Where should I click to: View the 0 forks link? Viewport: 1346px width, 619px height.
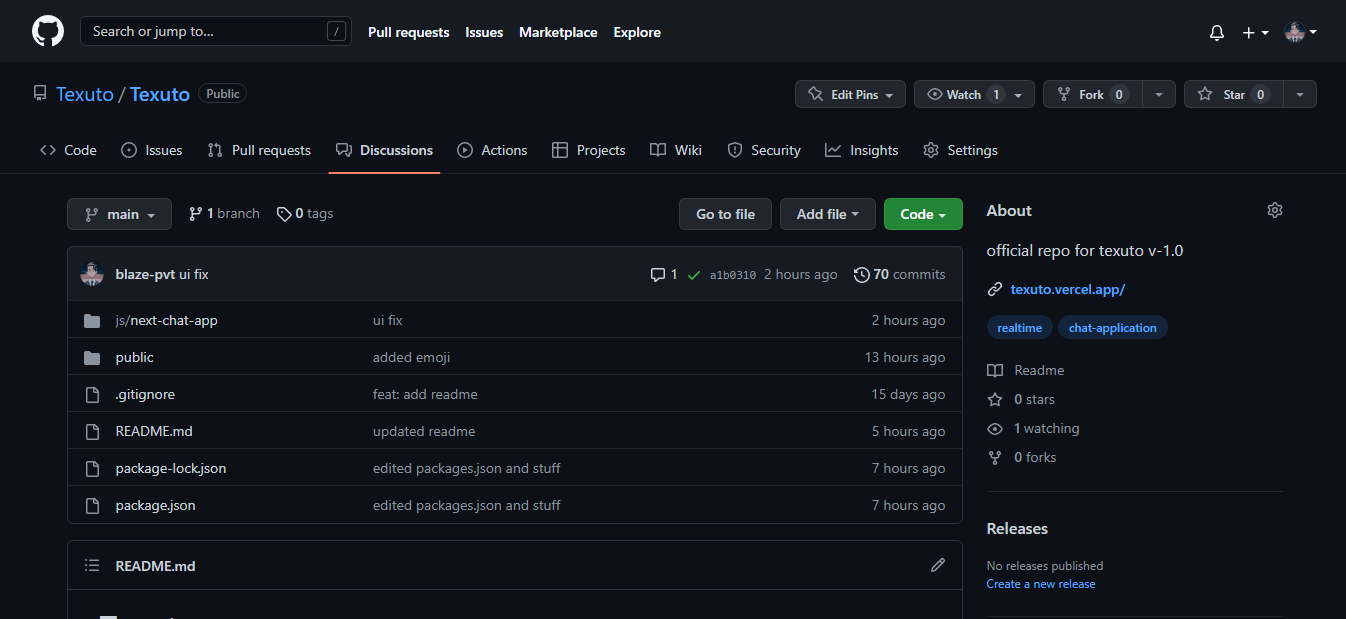1022,457
